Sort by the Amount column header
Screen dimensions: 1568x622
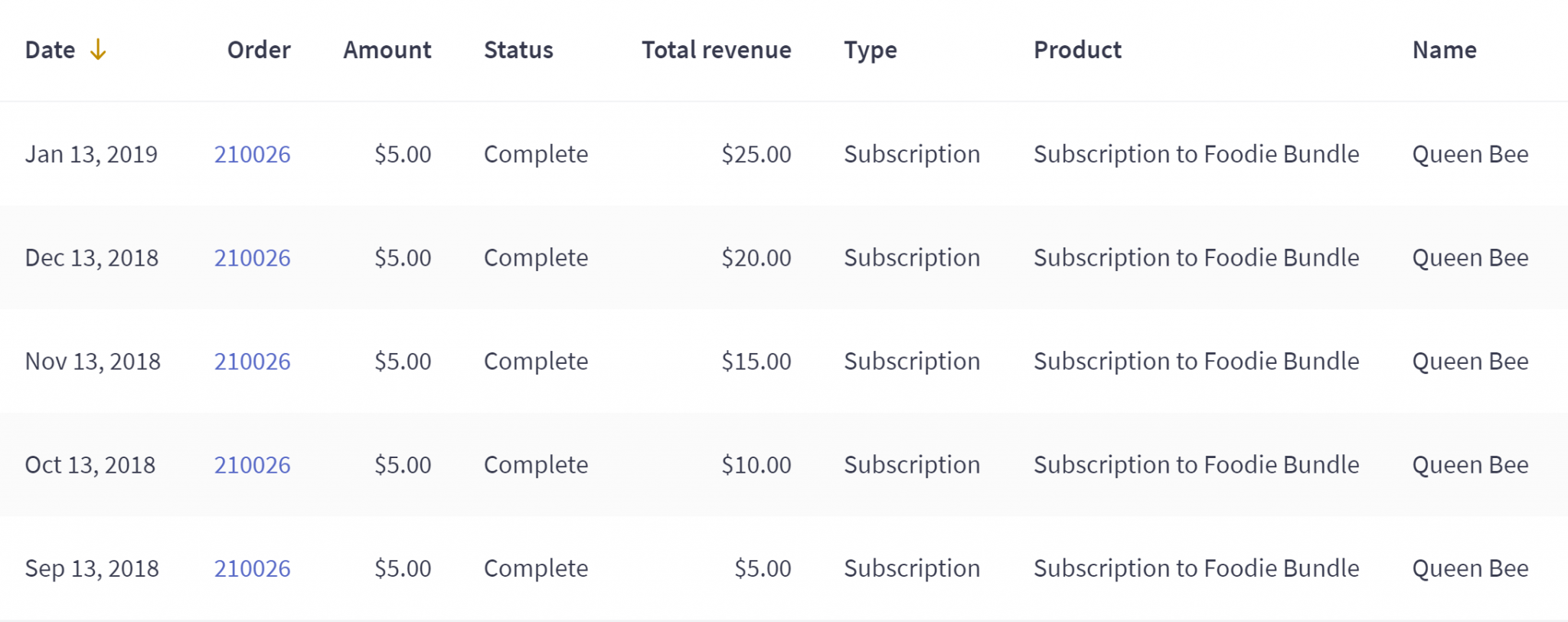coord(387,50)
